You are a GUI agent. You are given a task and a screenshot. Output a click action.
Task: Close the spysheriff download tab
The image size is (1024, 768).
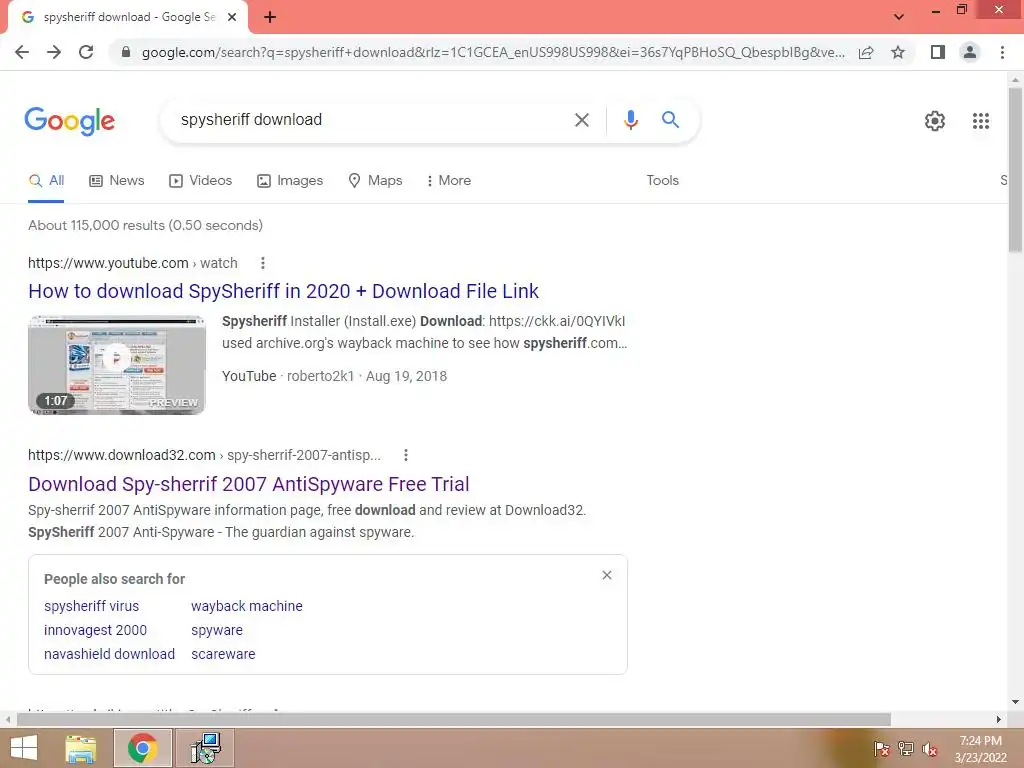(x=232, y=17)
